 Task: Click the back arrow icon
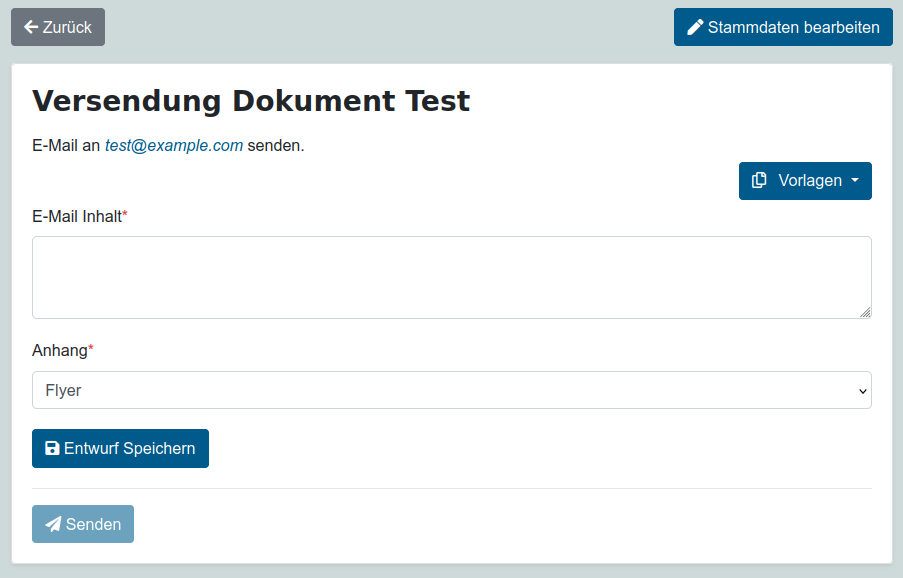tap(31, 27)
